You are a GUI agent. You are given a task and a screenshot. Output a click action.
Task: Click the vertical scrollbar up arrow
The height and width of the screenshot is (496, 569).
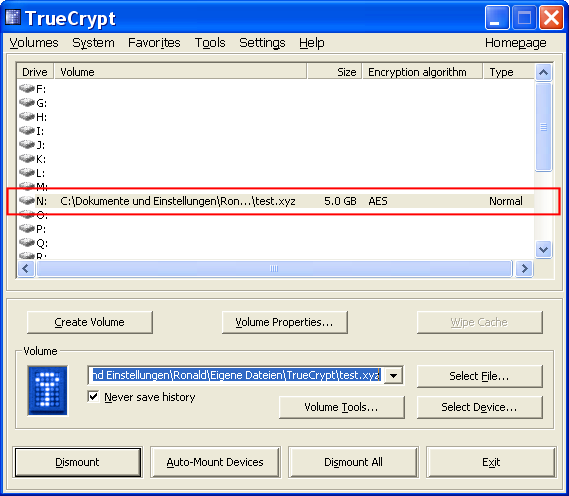(543, 72)
